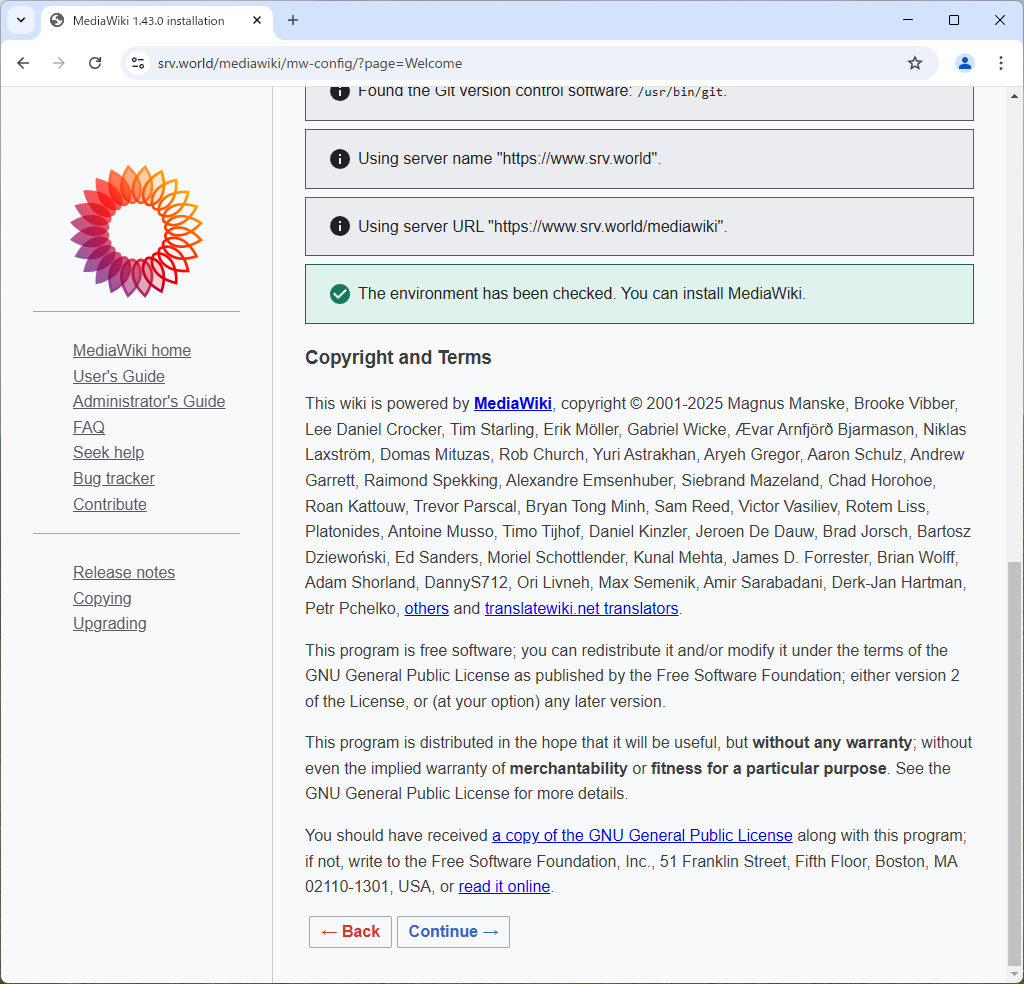
Task: Expand the tab search dropdown arrow
Action: coord(21,20)
